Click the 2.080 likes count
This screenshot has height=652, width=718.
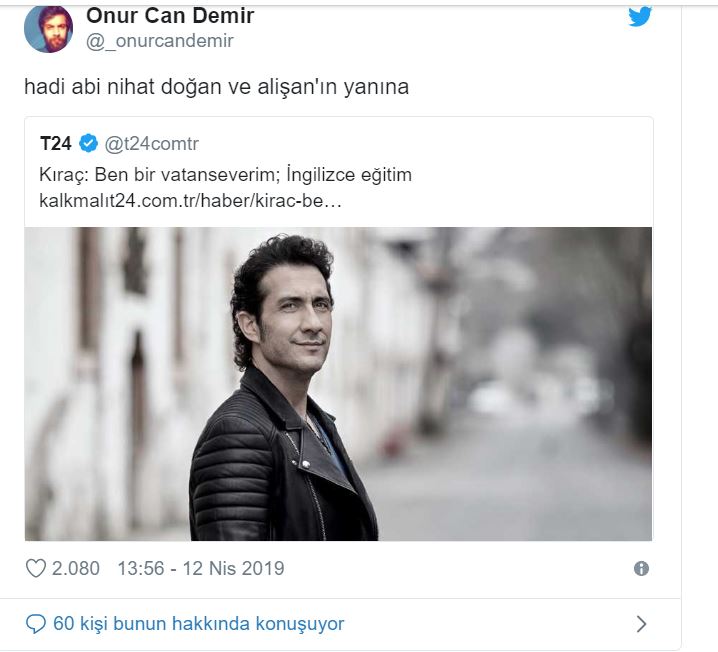pyautogui.click(x=76, y=568)
